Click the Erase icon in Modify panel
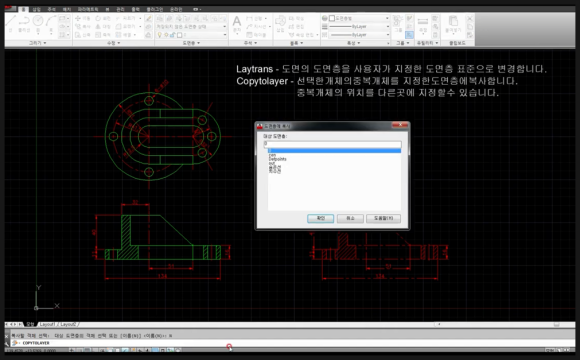Viewport: 580px width, 360px height. [148, 18]
